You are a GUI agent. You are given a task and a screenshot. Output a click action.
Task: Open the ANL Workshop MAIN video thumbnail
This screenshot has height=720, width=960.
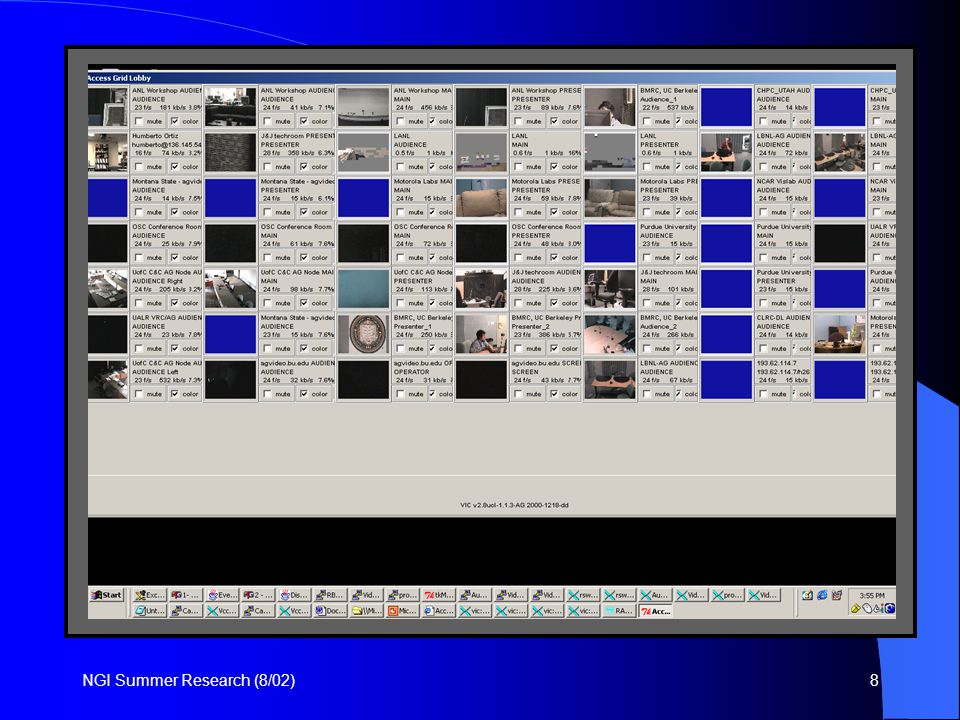click(364, 107)
